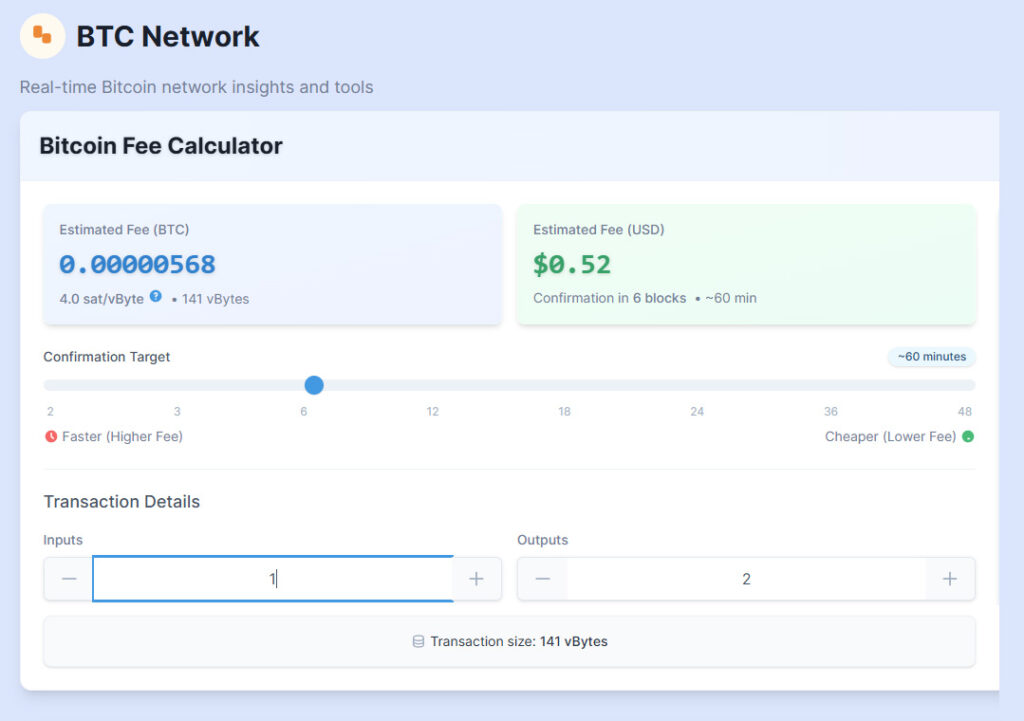Set slider to the 48 blocks mark

coord(964,385)
